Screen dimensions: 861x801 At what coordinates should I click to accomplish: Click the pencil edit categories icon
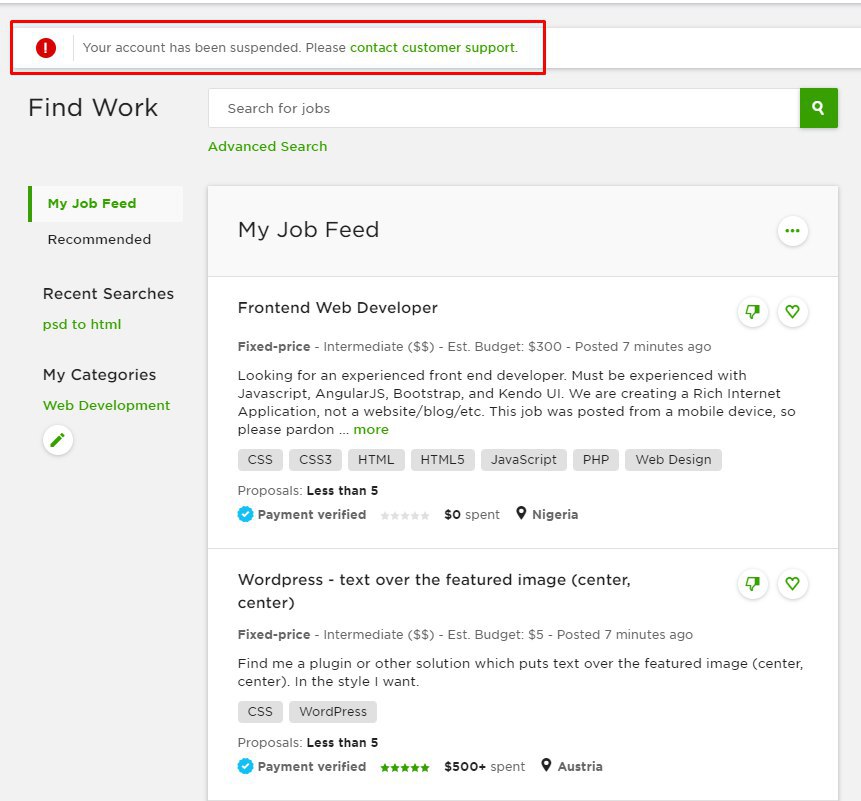point(58,440)
